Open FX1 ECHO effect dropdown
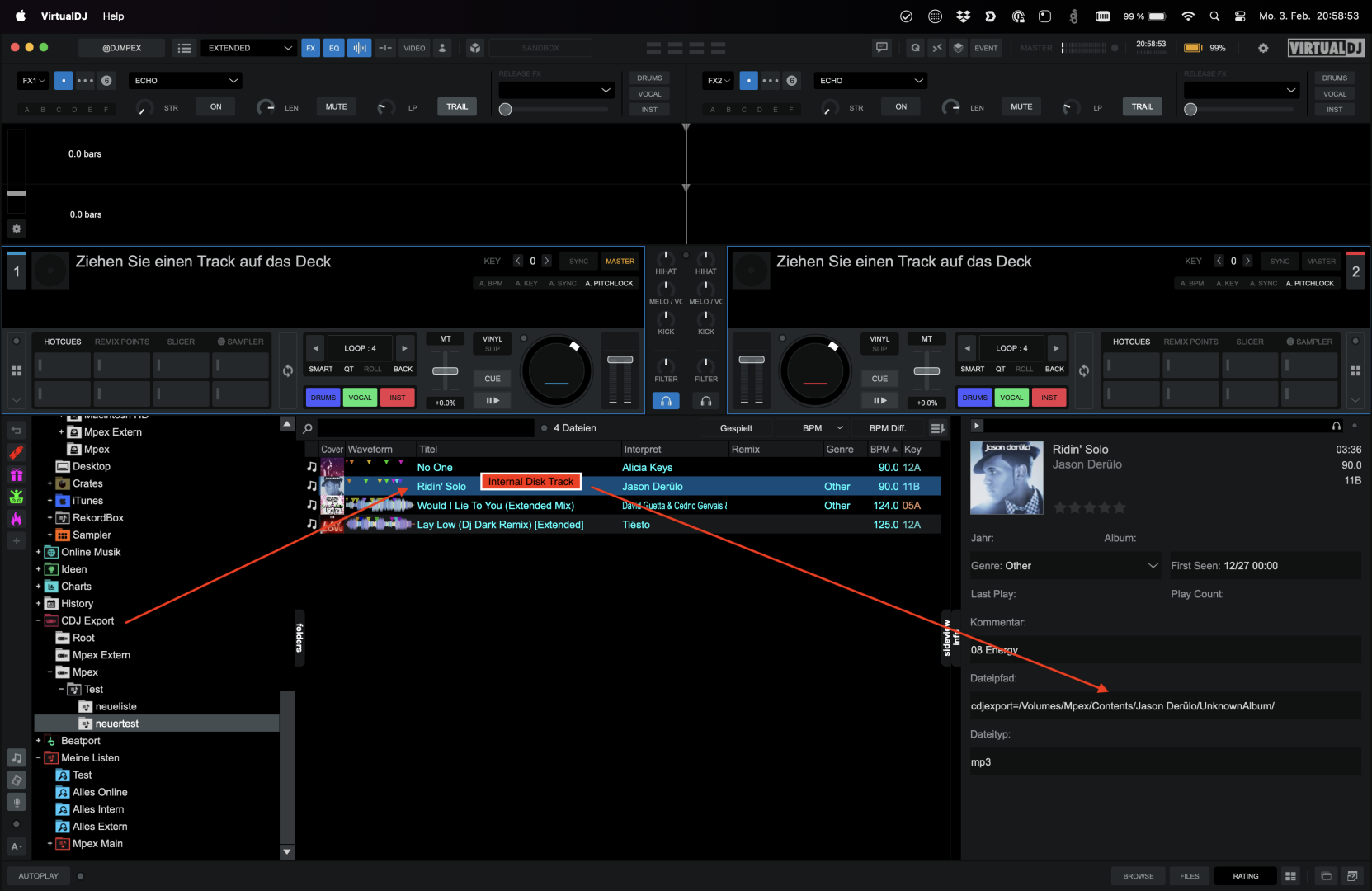This screenshot has height=891, width=1372. tap(186, 81)
